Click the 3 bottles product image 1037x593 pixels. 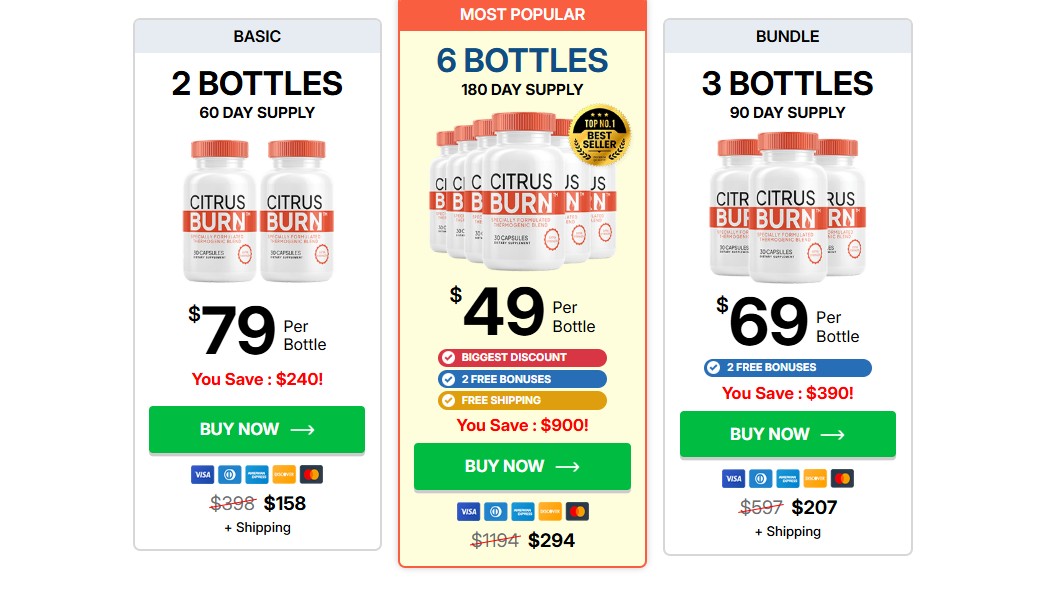point(787,204)
